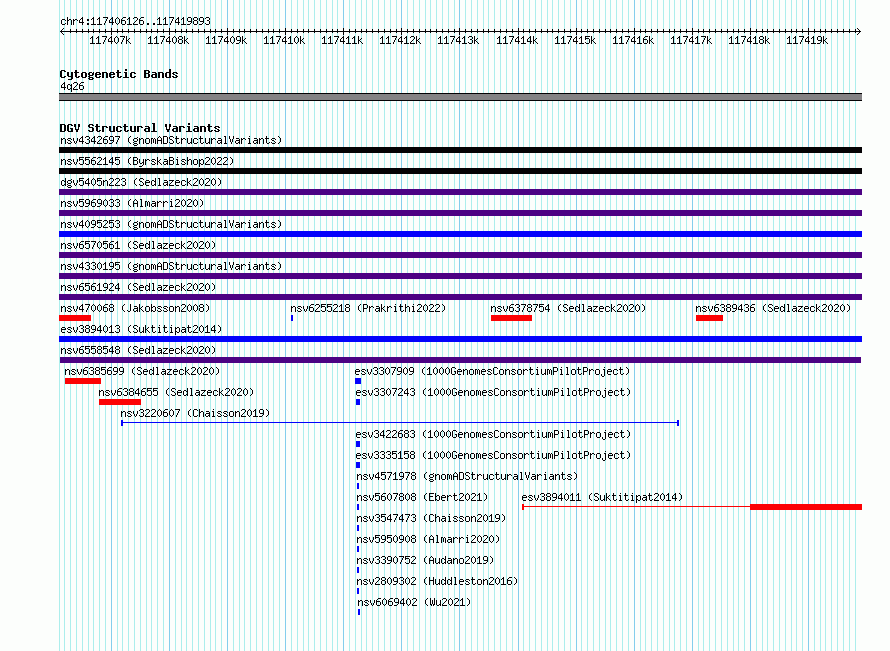Click the 117413k ruler tick label
The width and height of the screenshot is (890, 651).
[458, 40]
